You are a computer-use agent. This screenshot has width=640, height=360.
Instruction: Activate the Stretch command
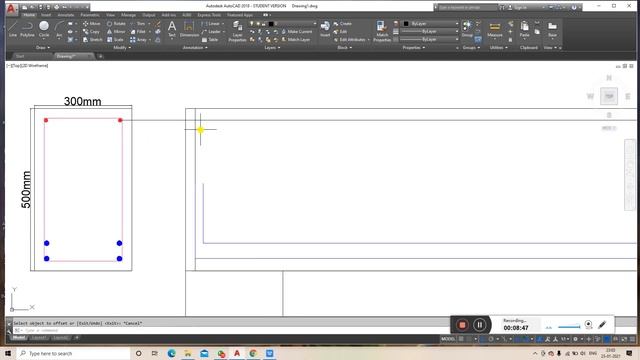tap(93, 40)
